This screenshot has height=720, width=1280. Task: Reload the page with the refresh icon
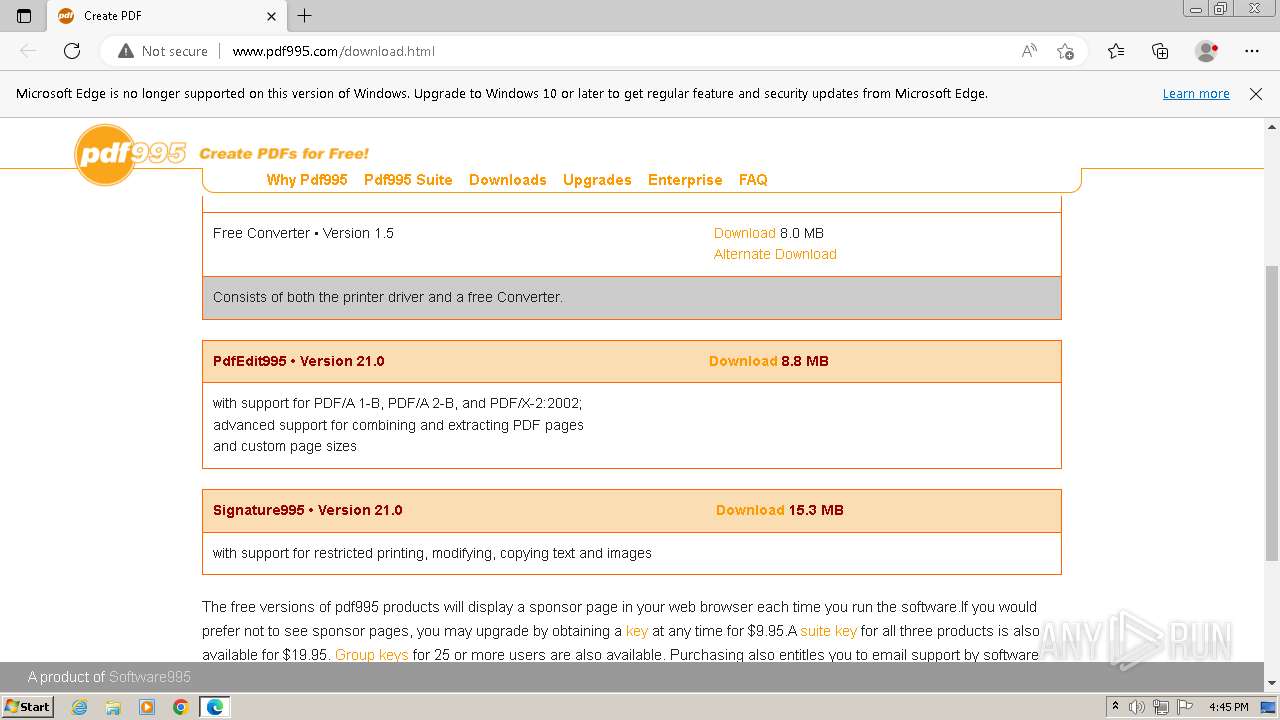click(72, 51)
